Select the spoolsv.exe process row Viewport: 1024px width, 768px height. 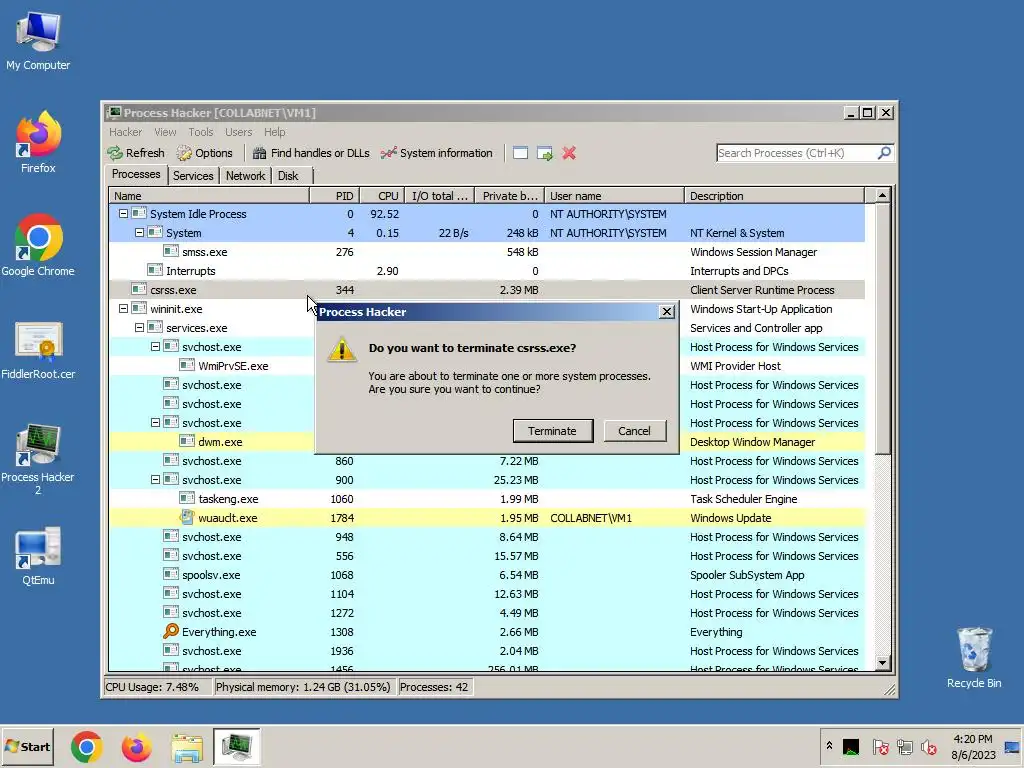(x=487, y=575)
